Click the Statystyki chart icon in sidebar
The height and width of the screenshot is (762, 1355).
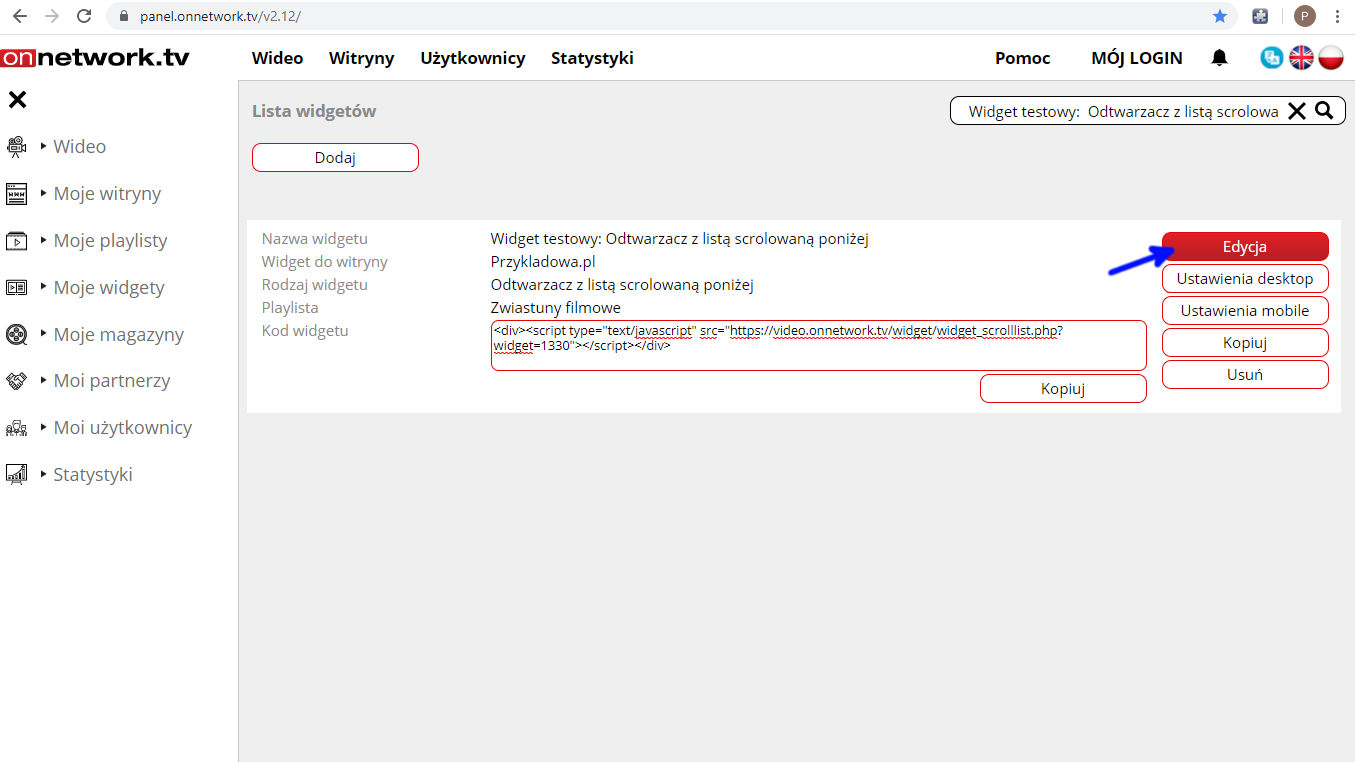click(16, 475)
